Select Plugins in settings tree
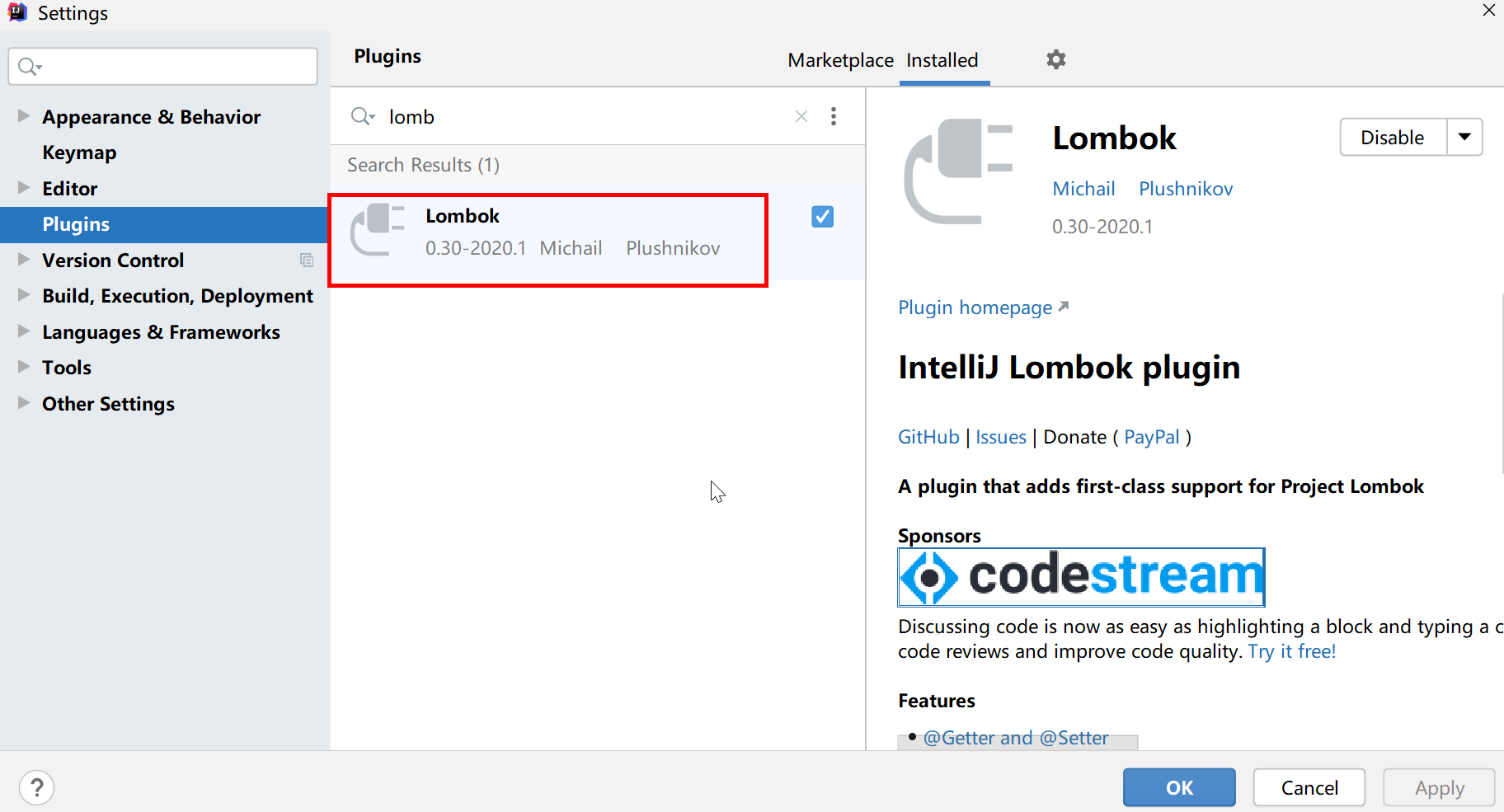Screen dimensions: 1504x812 [165, 224]
